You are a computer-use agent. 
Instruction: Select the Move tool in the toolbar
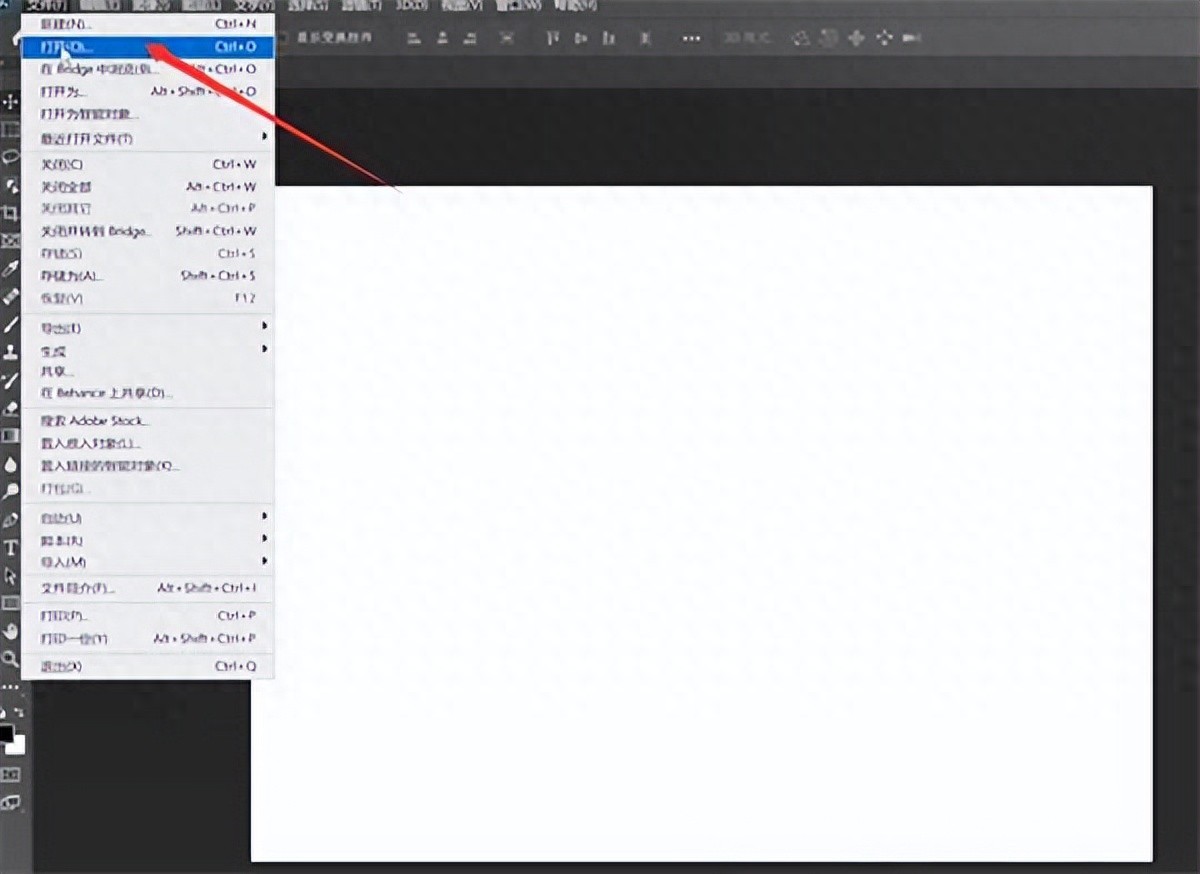tap(11, 103)
